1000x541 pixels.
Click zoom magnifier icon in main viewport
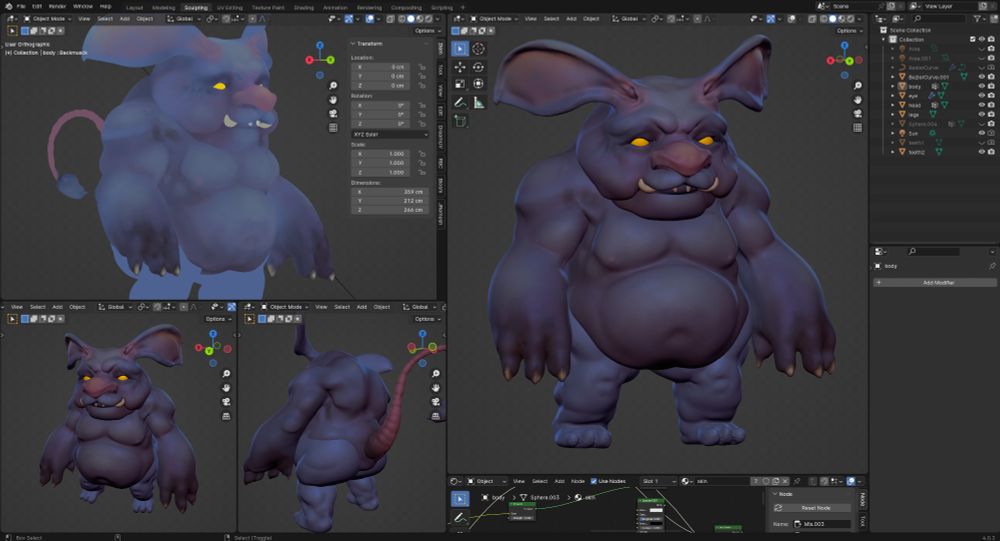[858, 85]
